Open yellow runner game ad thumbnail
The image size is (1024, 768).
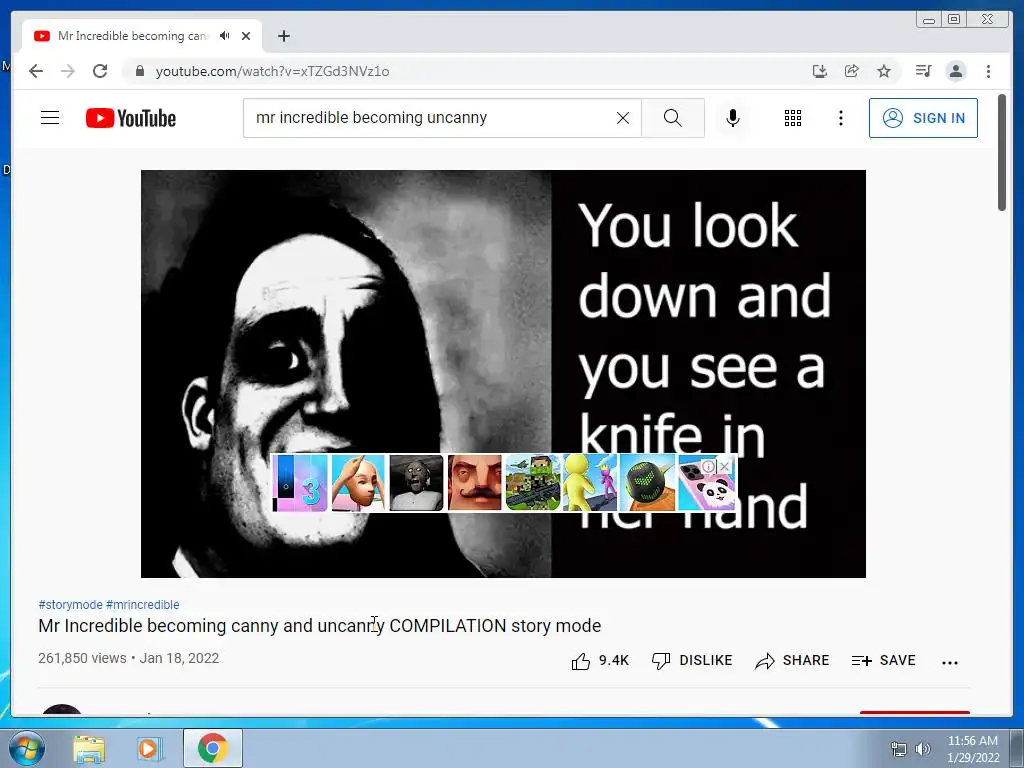coord(590,483)
